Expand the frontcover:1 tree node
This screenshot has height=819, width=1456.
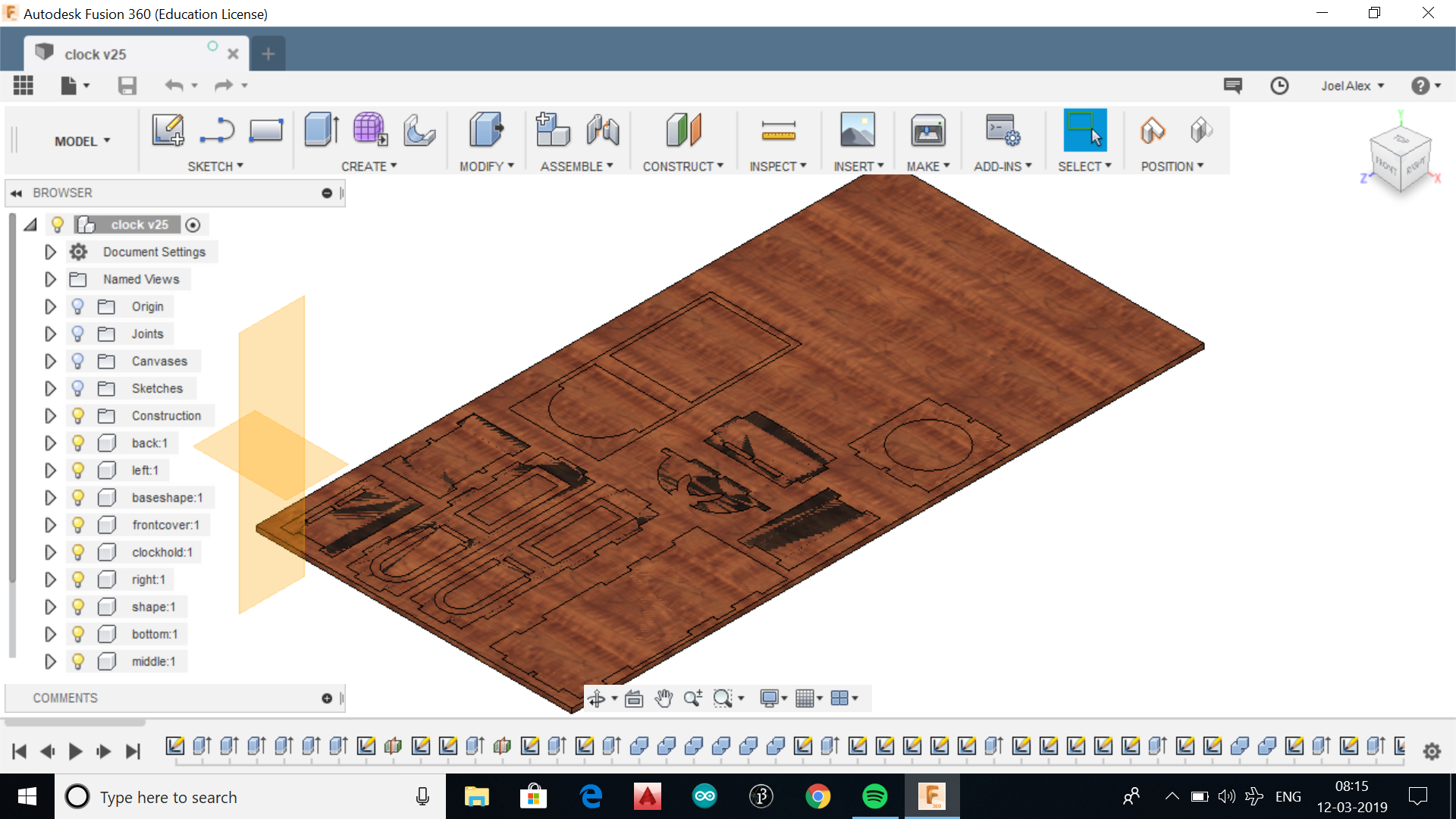coord(50,525)
